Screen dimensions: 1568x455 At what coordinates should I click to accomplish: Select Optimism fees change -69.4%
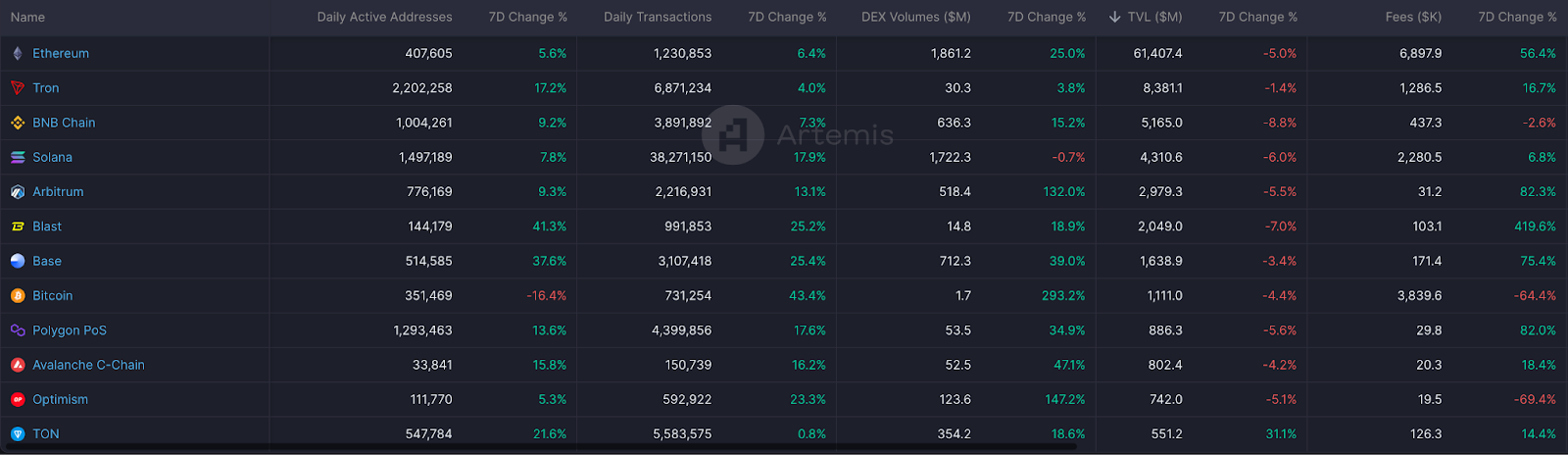point(1535,399)
